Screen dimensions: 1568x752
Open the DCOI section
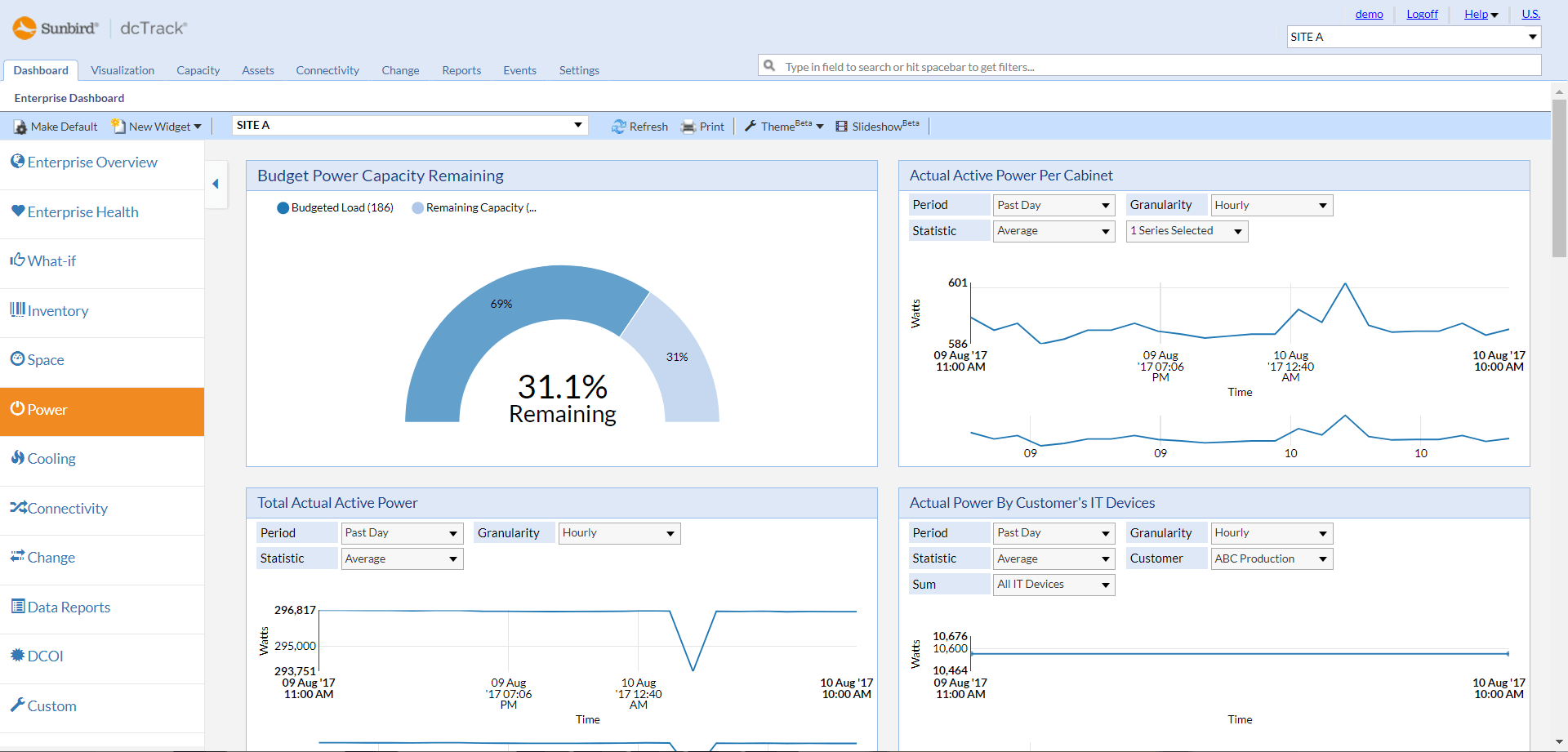(45, 656)
